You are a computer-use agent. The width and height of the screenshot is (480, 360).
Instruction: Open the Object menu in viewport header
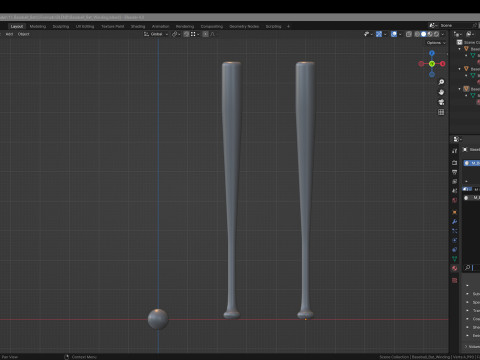[23, 34]
